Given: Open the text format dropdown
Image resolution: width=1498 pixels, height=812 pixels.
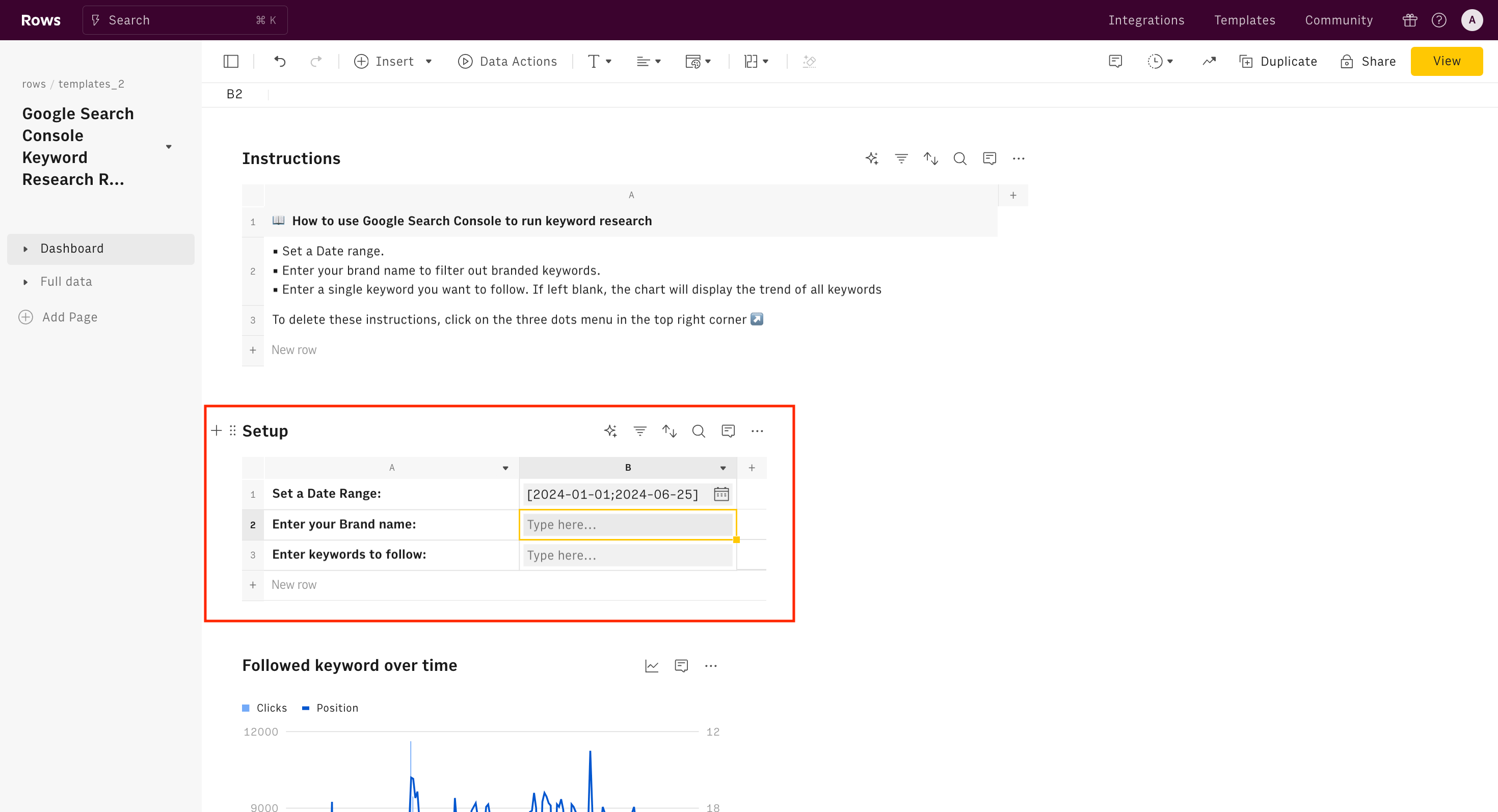Looking at the screenshot, I should [x=600, y=62].
